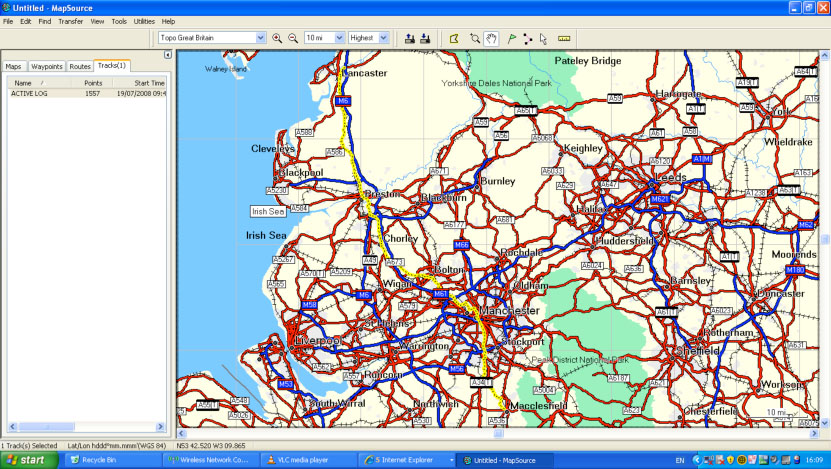831x469 pixels.
Task: Click the M61 motorway shield
Action: pos(441,294)
